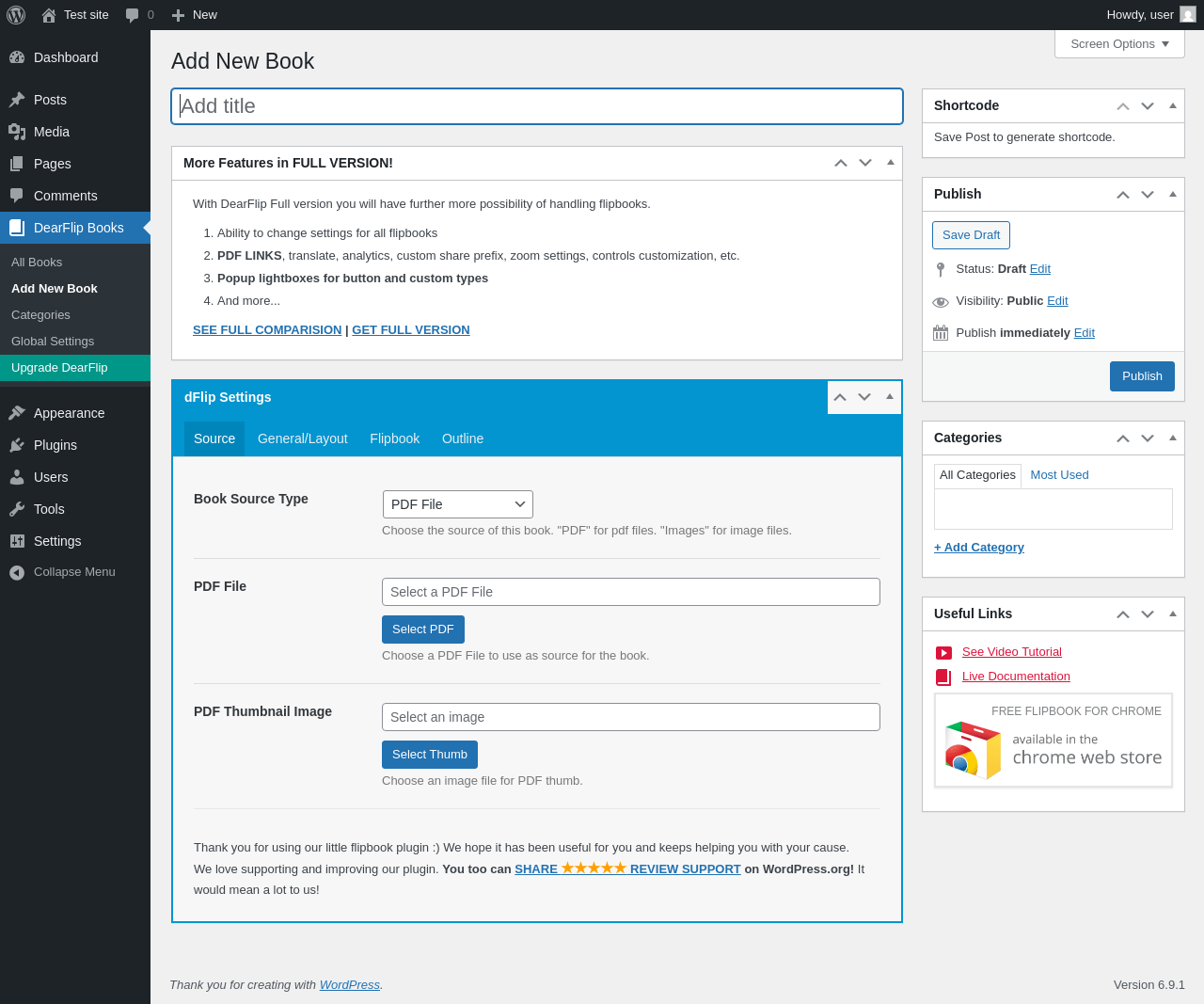The height and width of the screenshot is (1004, 1204).
Task: Edit the post Visibility
Action: click(x=1057, y=301)
